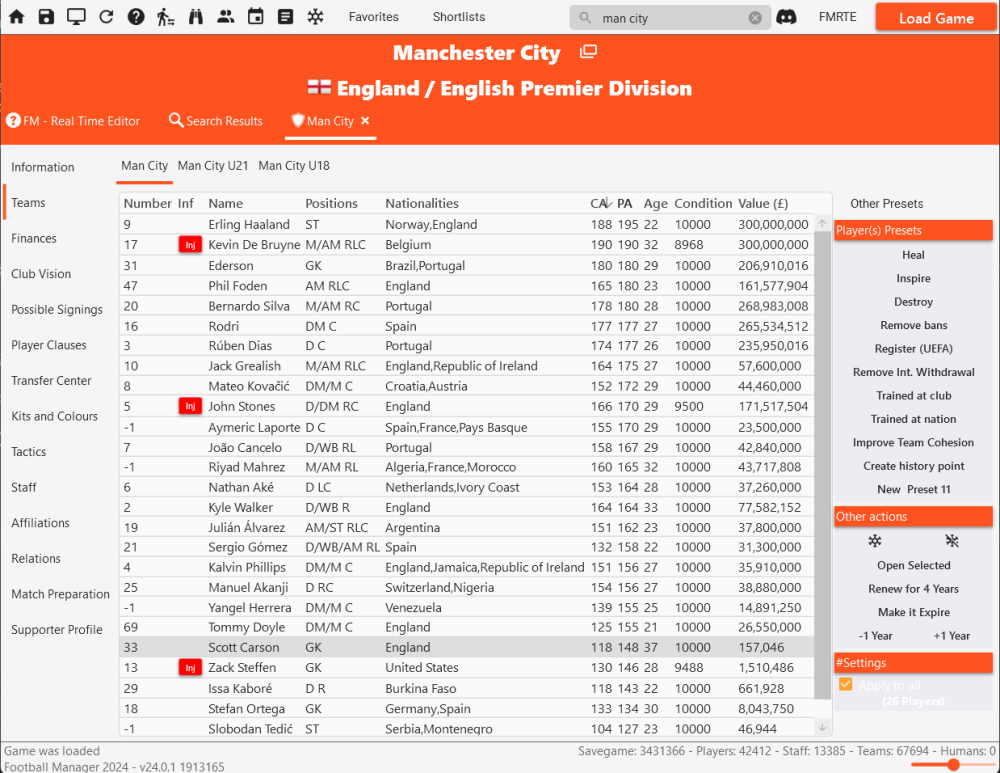Viewport: 1000px width, 773px height.
Task: Open the Finances section in sidebar
Action: [34, 239]
